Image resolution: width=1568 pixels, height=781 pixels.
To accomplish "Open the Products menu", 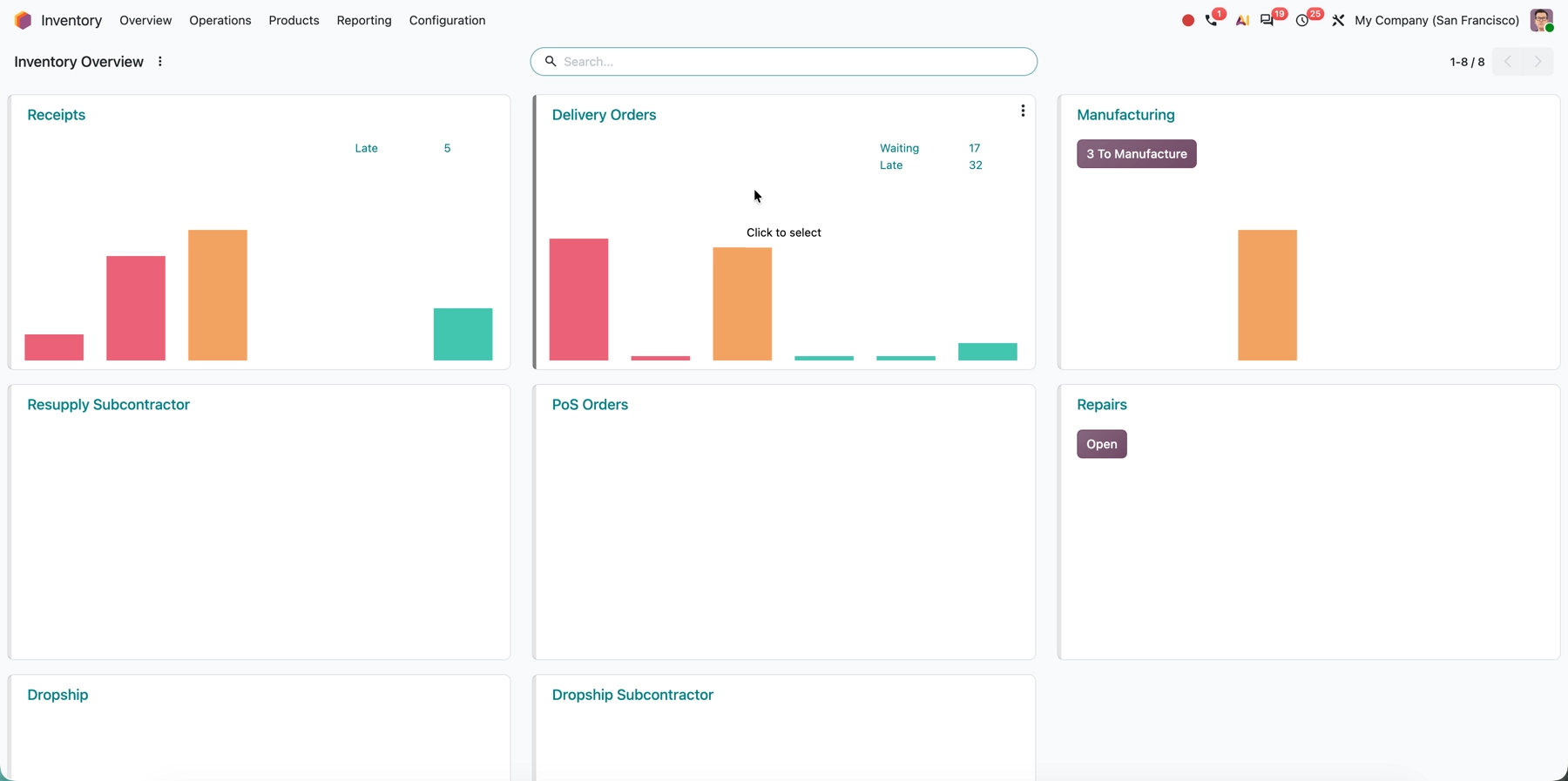I will click(294, 20).
